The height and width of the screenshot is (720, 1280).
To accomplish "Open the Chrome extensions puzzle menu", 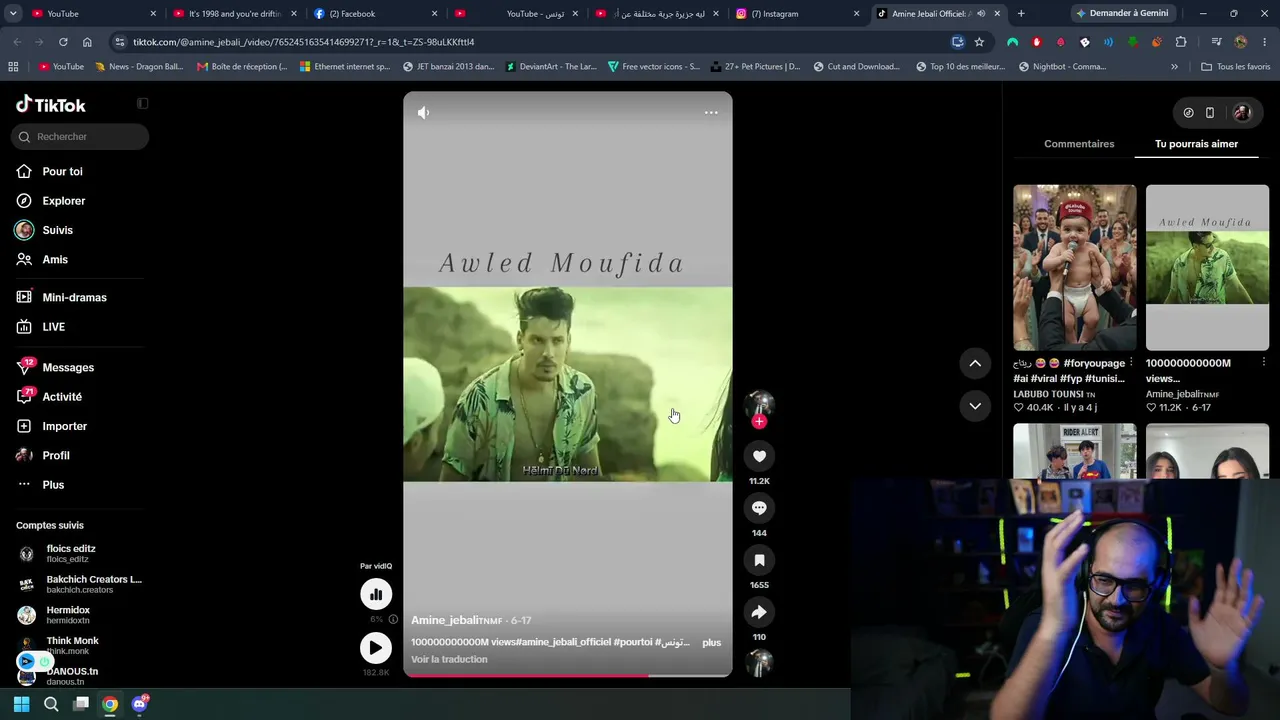I will 1181,42.
